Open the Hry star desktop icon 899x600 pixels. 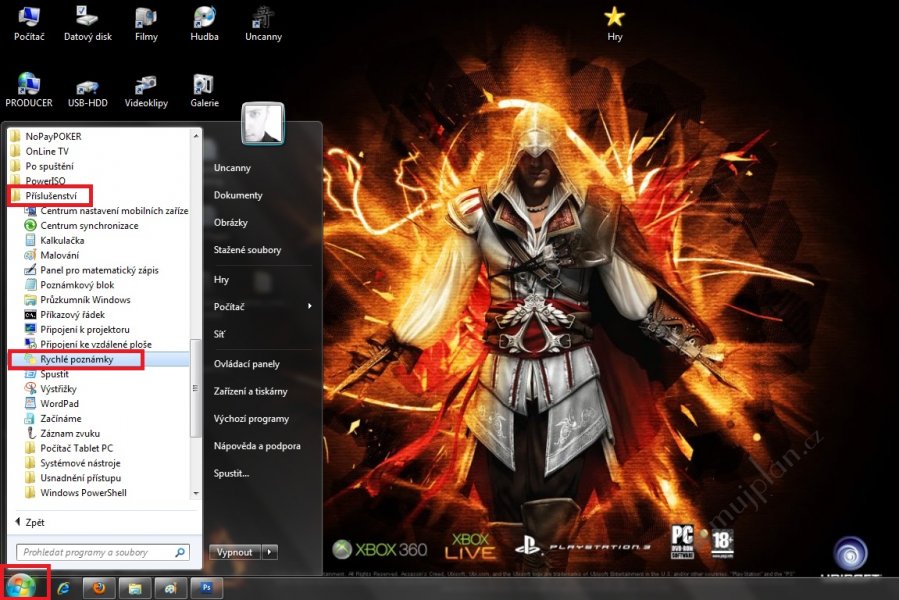pyautogui.click(x=614, y=23)
